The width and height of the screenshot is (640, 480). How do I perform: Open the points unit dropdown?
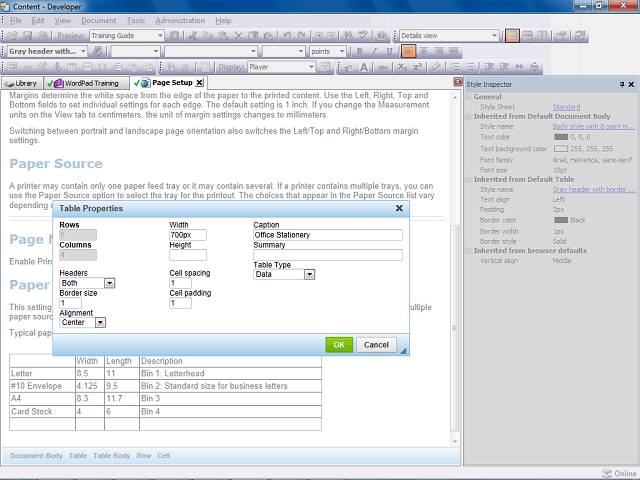[342, 51]
